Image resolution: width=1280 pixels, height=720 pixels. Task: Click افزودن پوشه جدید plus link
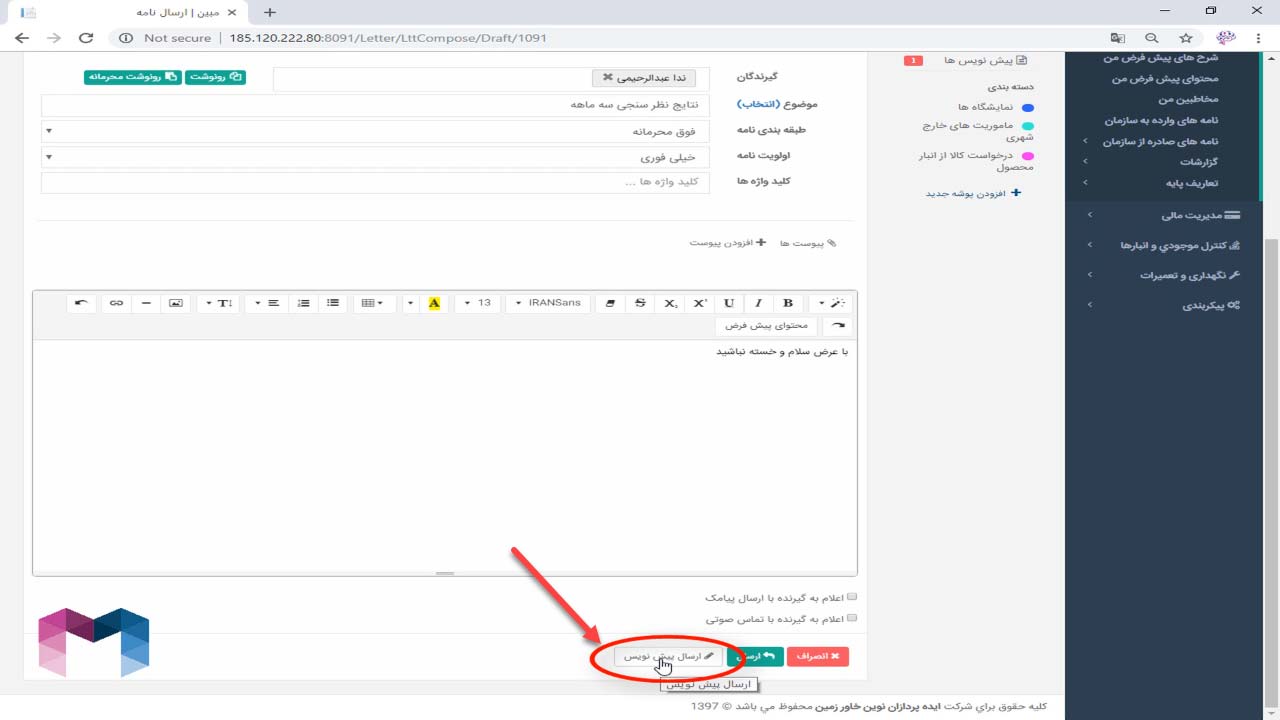point(973,193)
